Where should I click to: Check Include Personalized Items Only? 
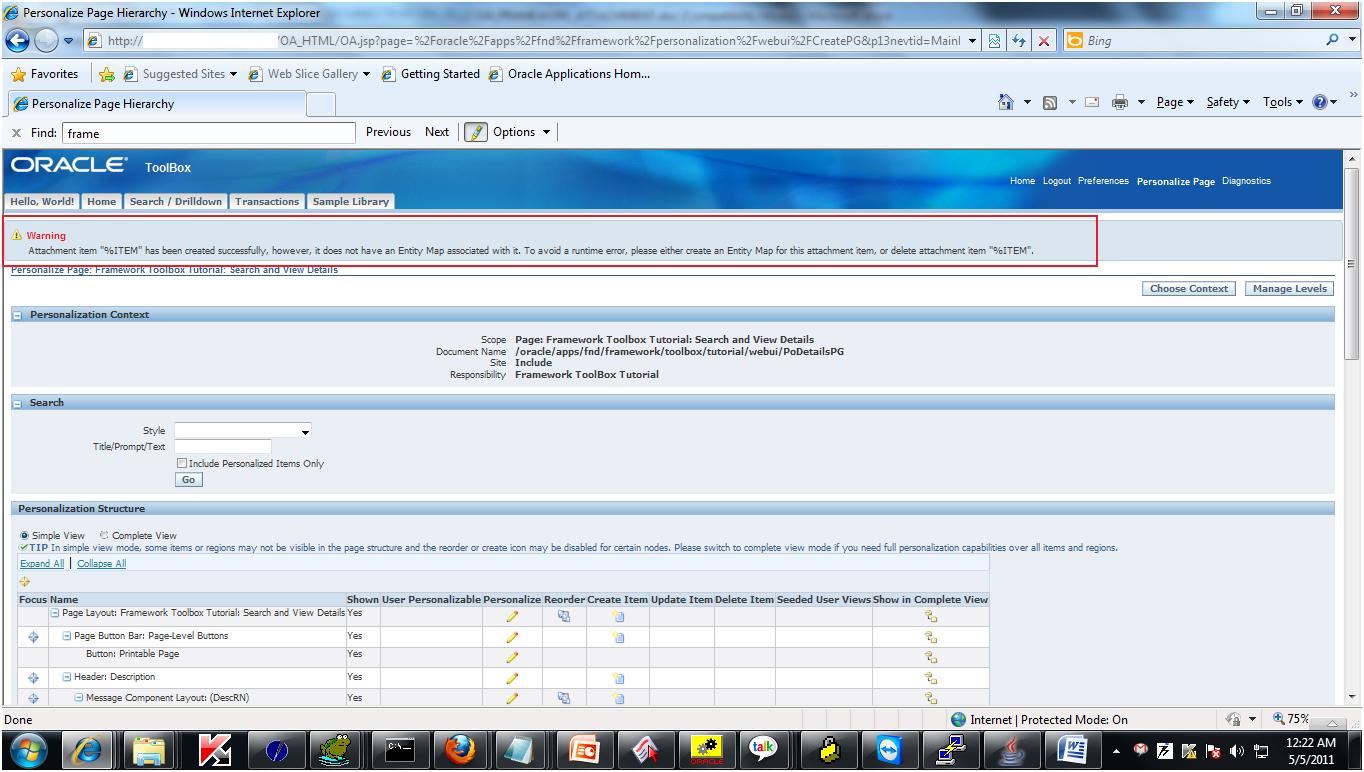181,464
